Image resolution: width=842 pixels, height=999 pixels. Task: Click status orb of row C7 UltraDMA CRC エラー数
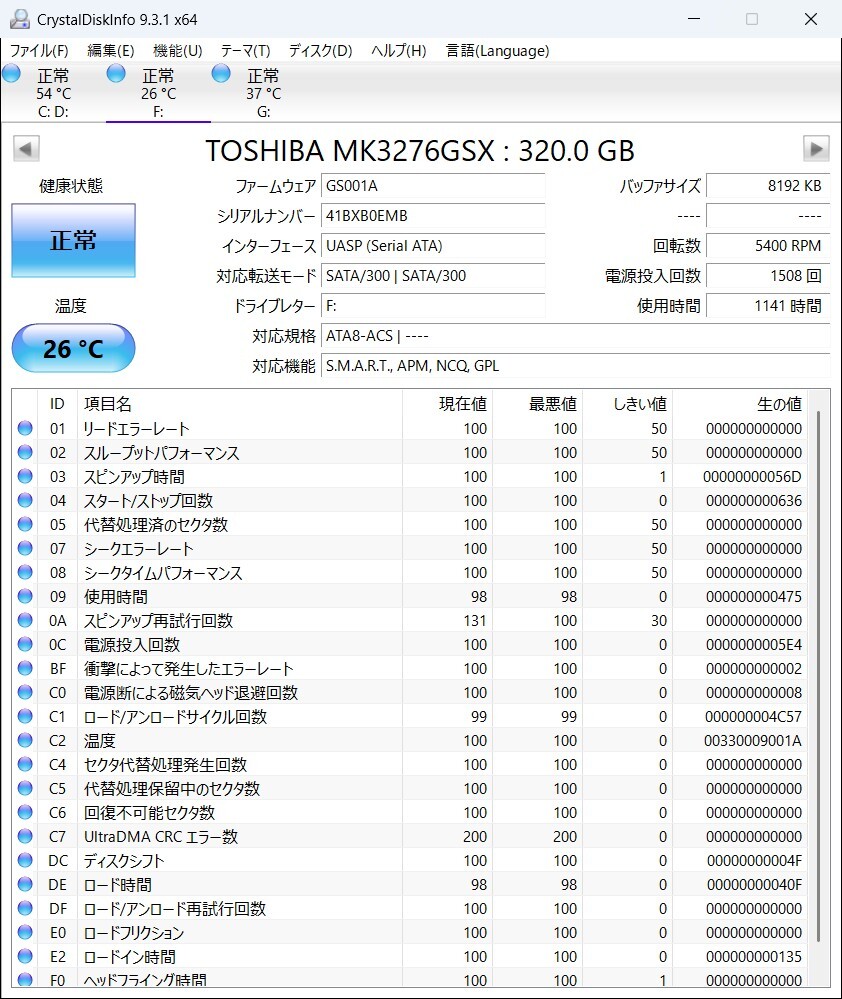25,836
